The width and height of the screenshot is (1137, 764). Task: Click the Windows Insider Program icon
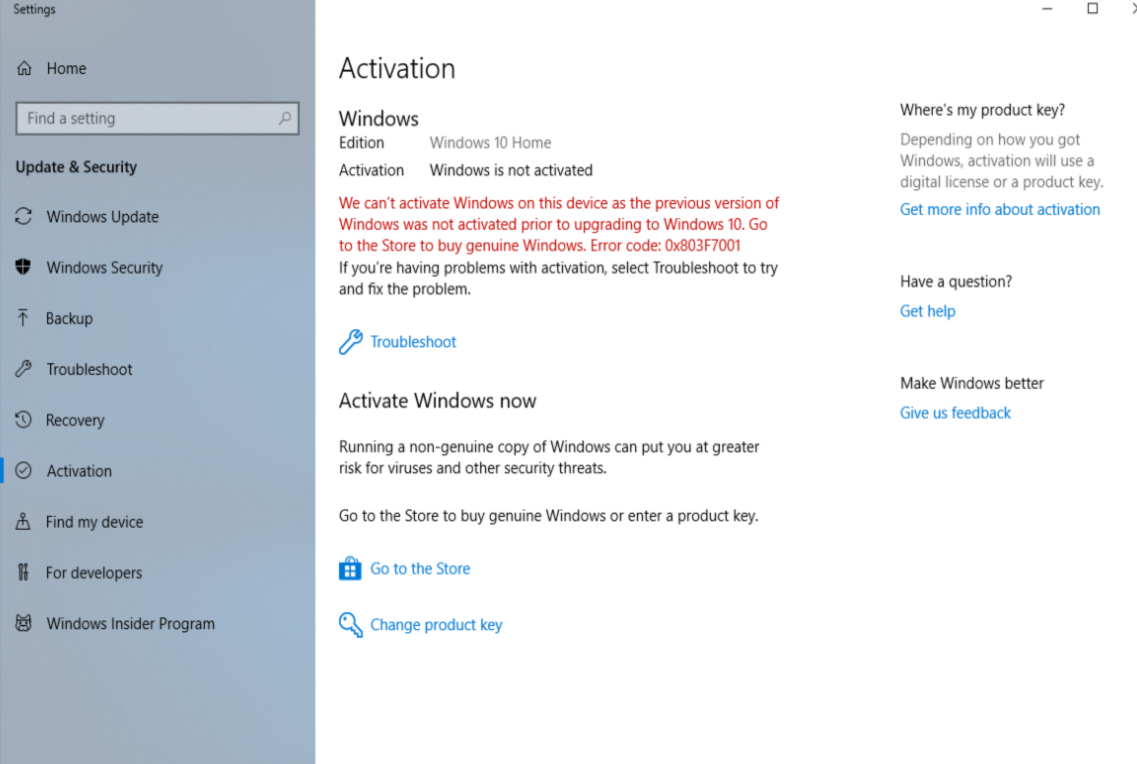[x=24, y=624]
